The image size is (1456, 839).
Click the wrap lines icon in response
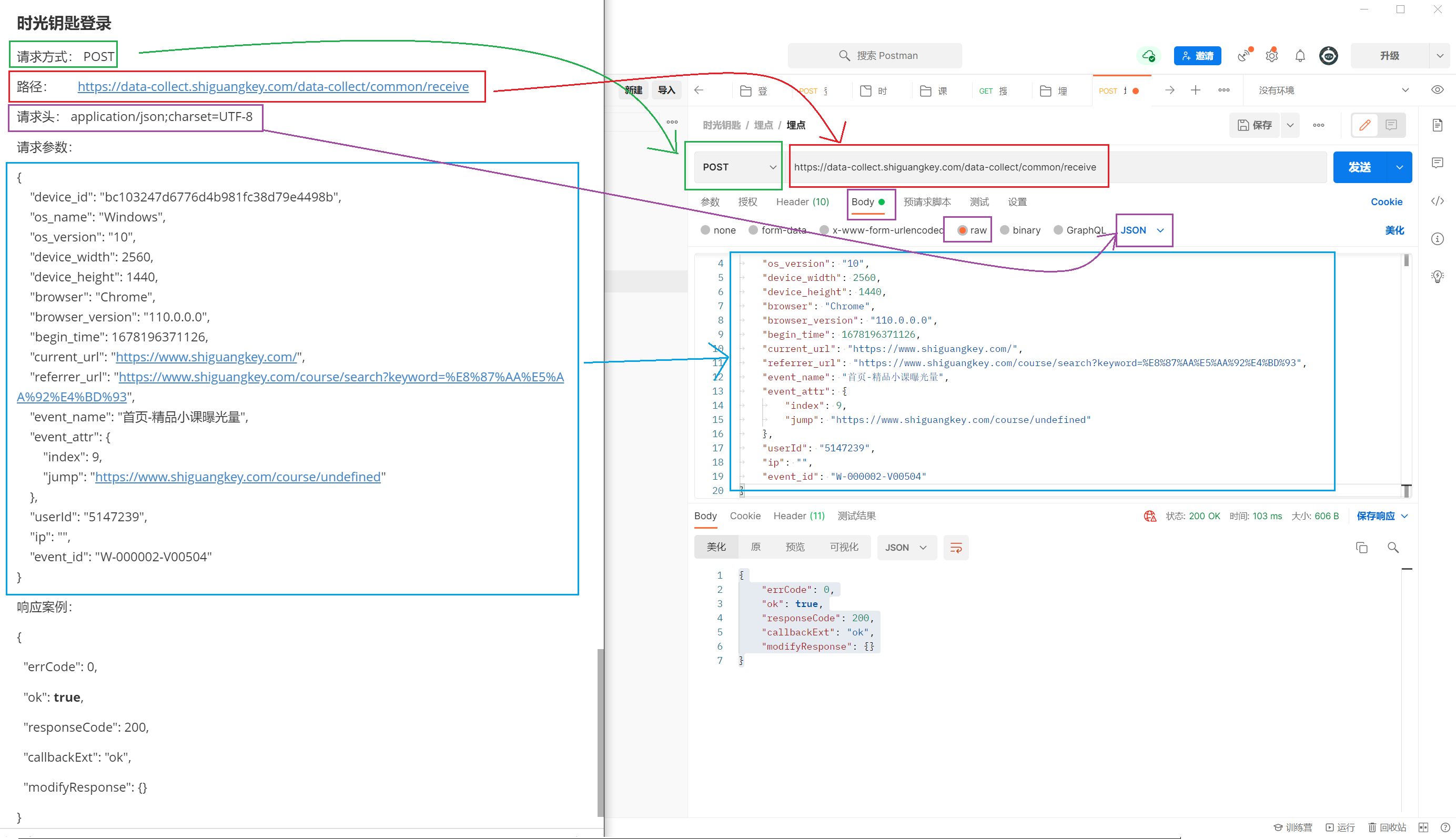pos(955,548)
